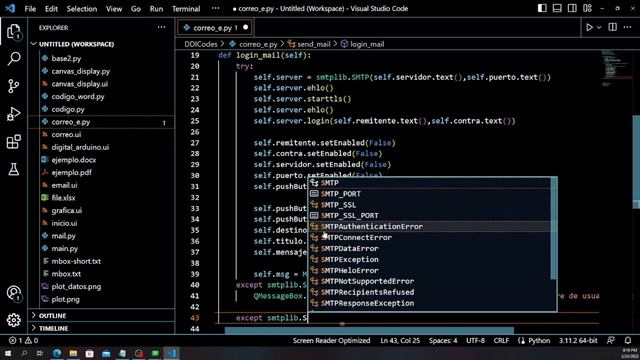Open the View menu
The width and height of the screenshot is (640, 360).
[x=114, y=9]
